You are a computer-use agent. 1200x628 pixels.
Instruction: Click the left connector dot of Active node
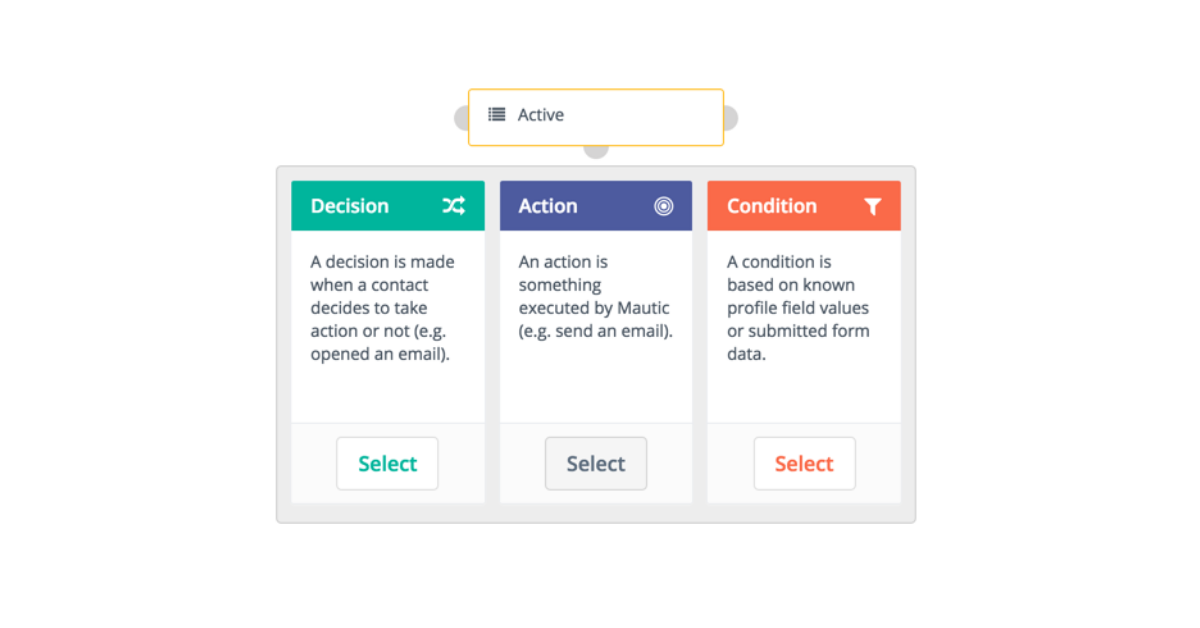pos(462,118)
